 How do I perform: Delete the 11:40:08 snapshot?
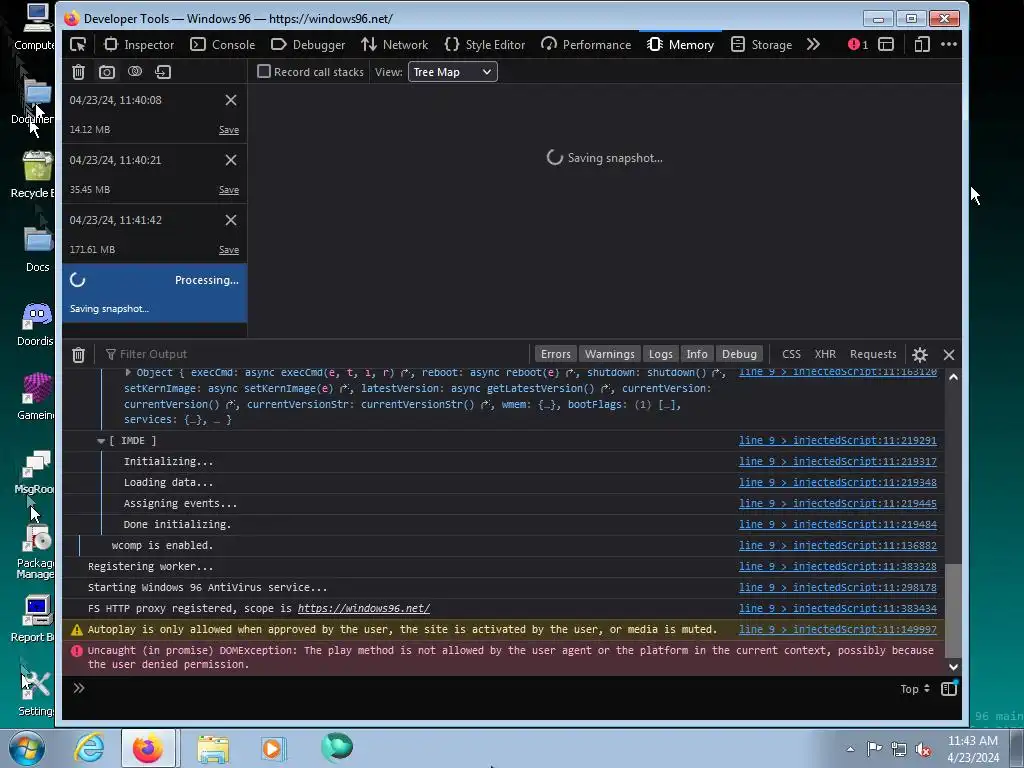(x=231, y=100)
